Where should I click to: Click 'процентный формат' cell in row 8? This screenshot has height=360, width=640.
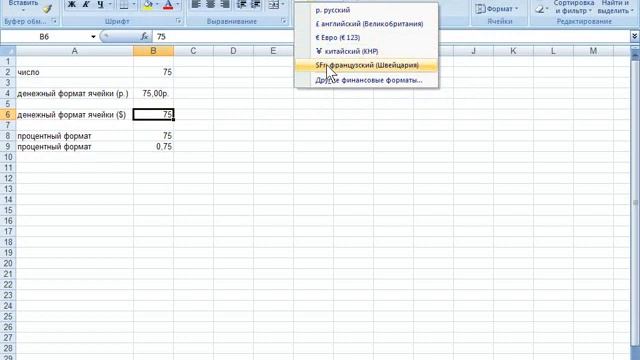click(74, 136)
